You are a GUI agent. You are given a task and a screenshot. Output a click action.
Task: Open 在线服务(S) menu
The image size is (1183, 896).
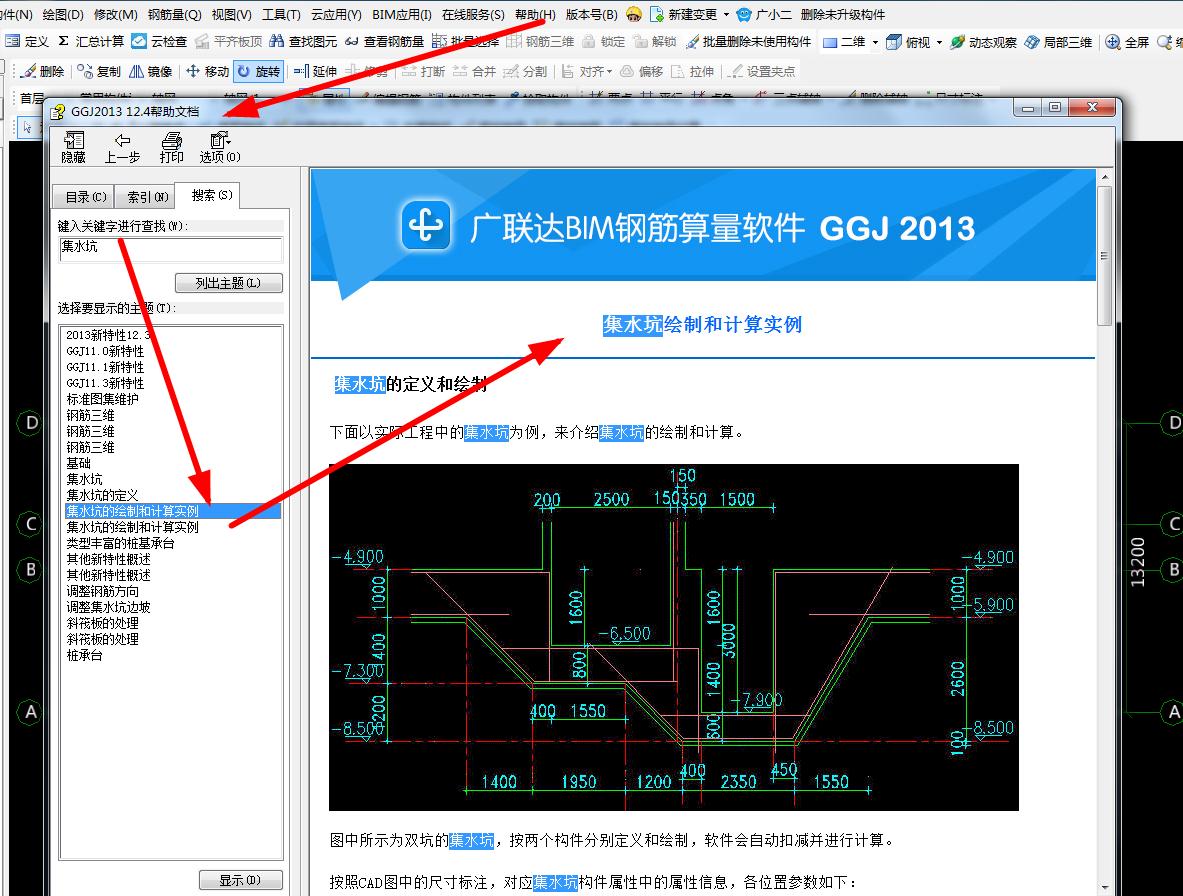(473, 14)
